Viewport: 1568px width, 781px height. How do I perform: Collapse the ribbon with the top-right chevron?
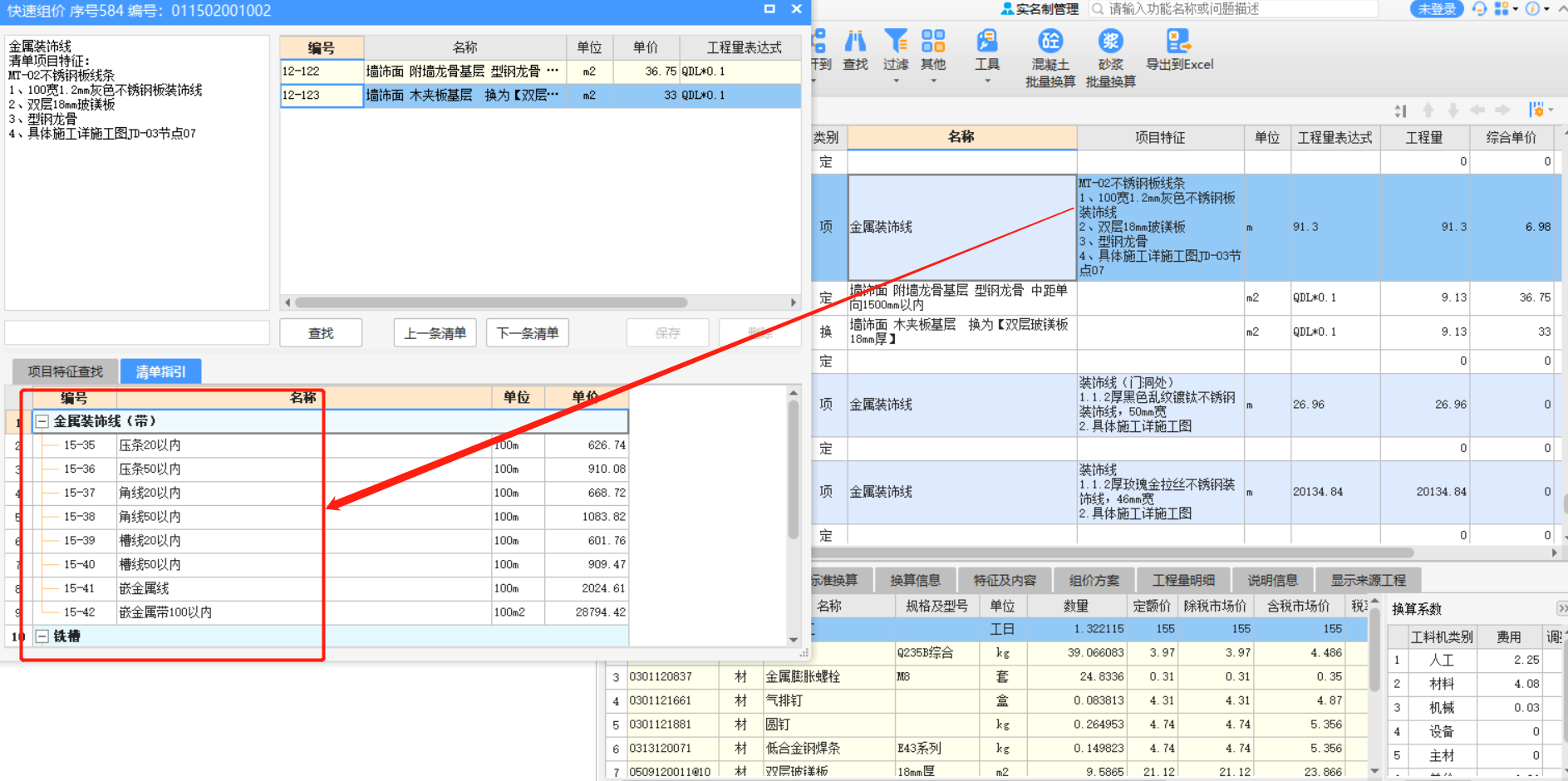1561,9
